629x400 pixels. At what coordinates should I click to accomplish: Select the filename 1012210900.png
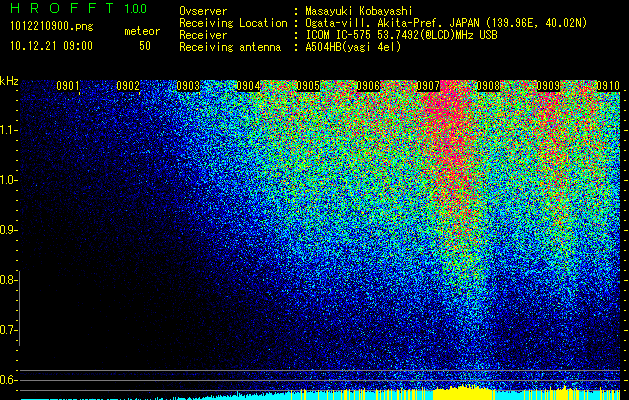click(x=52, y=27)
